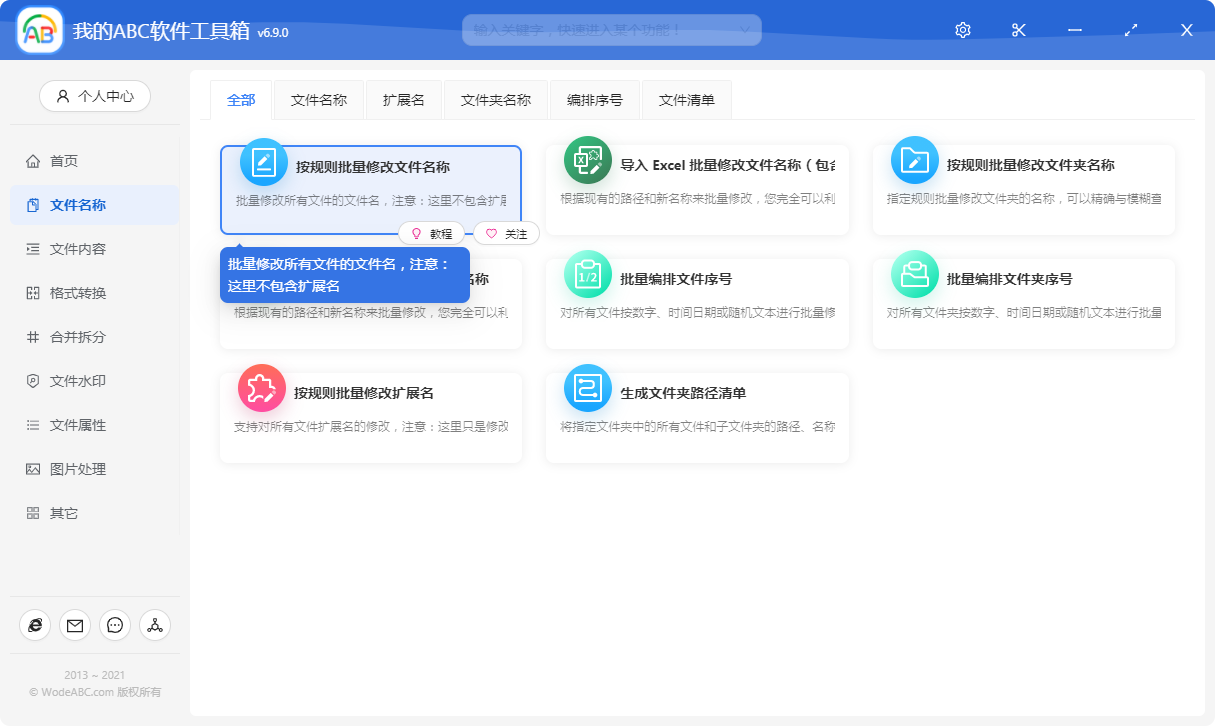Click the browser icon at bottom left
This screenshot has height=726, width=1215.
[35, 624]
